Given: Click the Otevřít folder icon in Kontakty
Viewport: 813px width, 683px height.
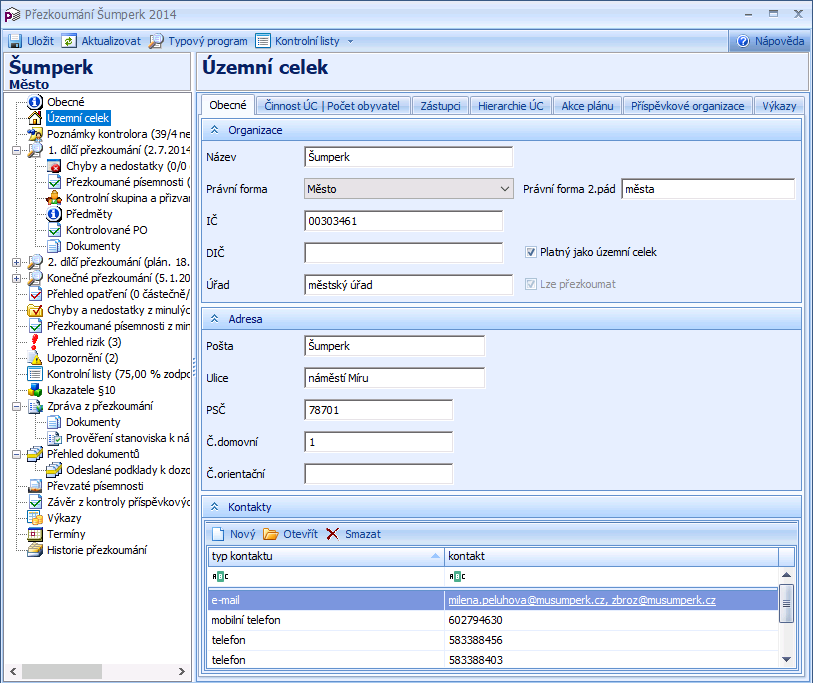Looking at the screenshot, I should click(x=271, y=534).
